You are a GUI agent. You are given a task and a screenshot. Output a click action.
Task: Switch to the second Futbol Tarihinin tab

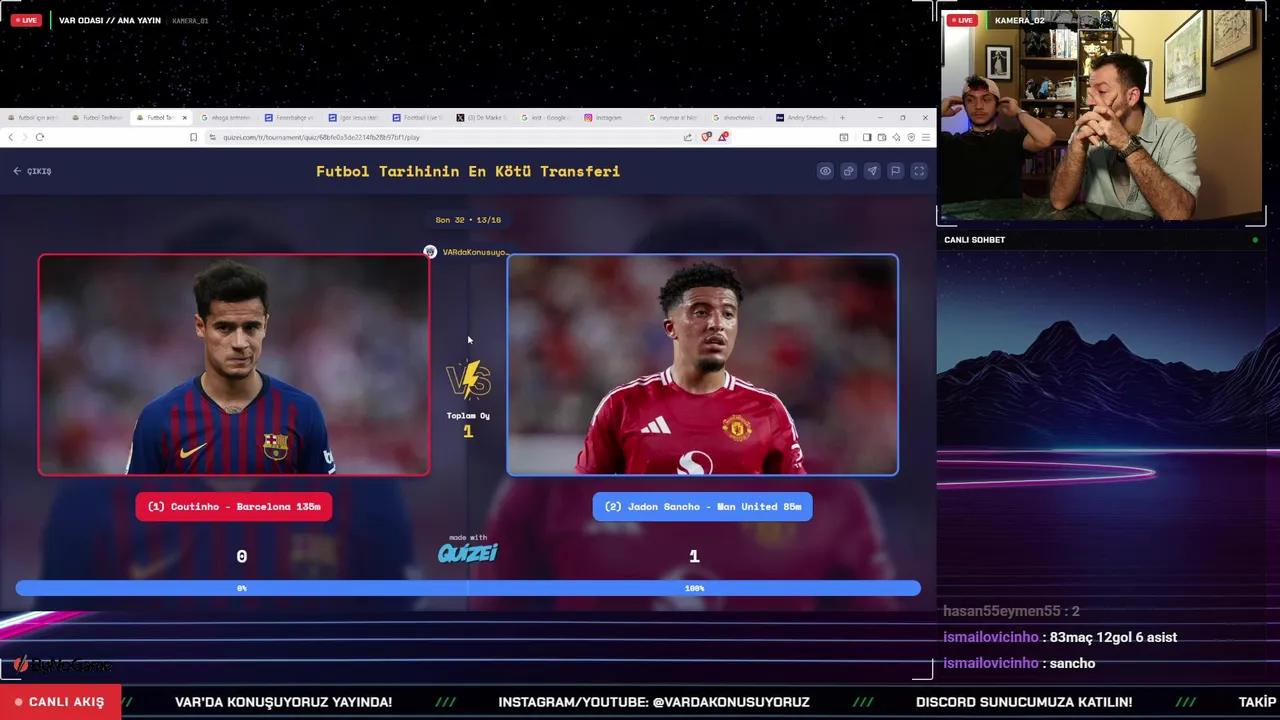point(100,118)
